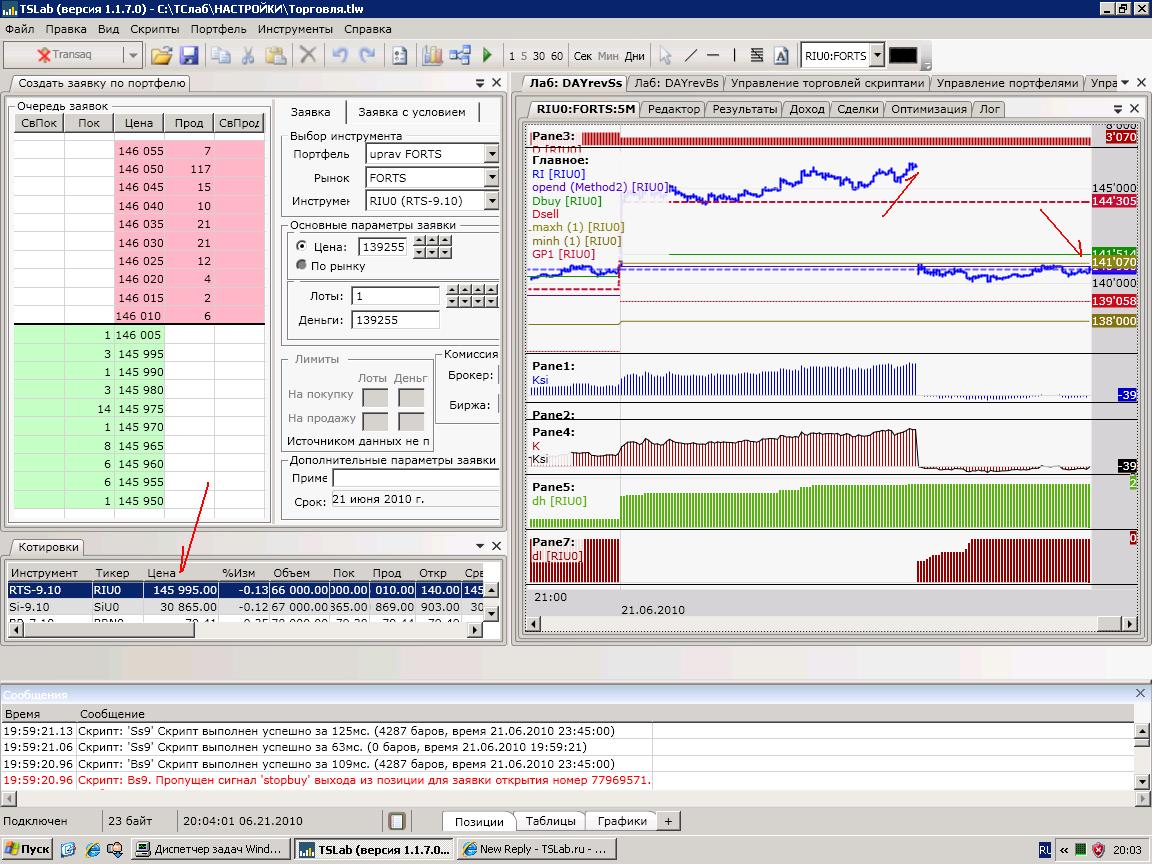Switch to the 'Заявка с условием' tab
The image size is (1152, 864).
(x=411, y=112)
